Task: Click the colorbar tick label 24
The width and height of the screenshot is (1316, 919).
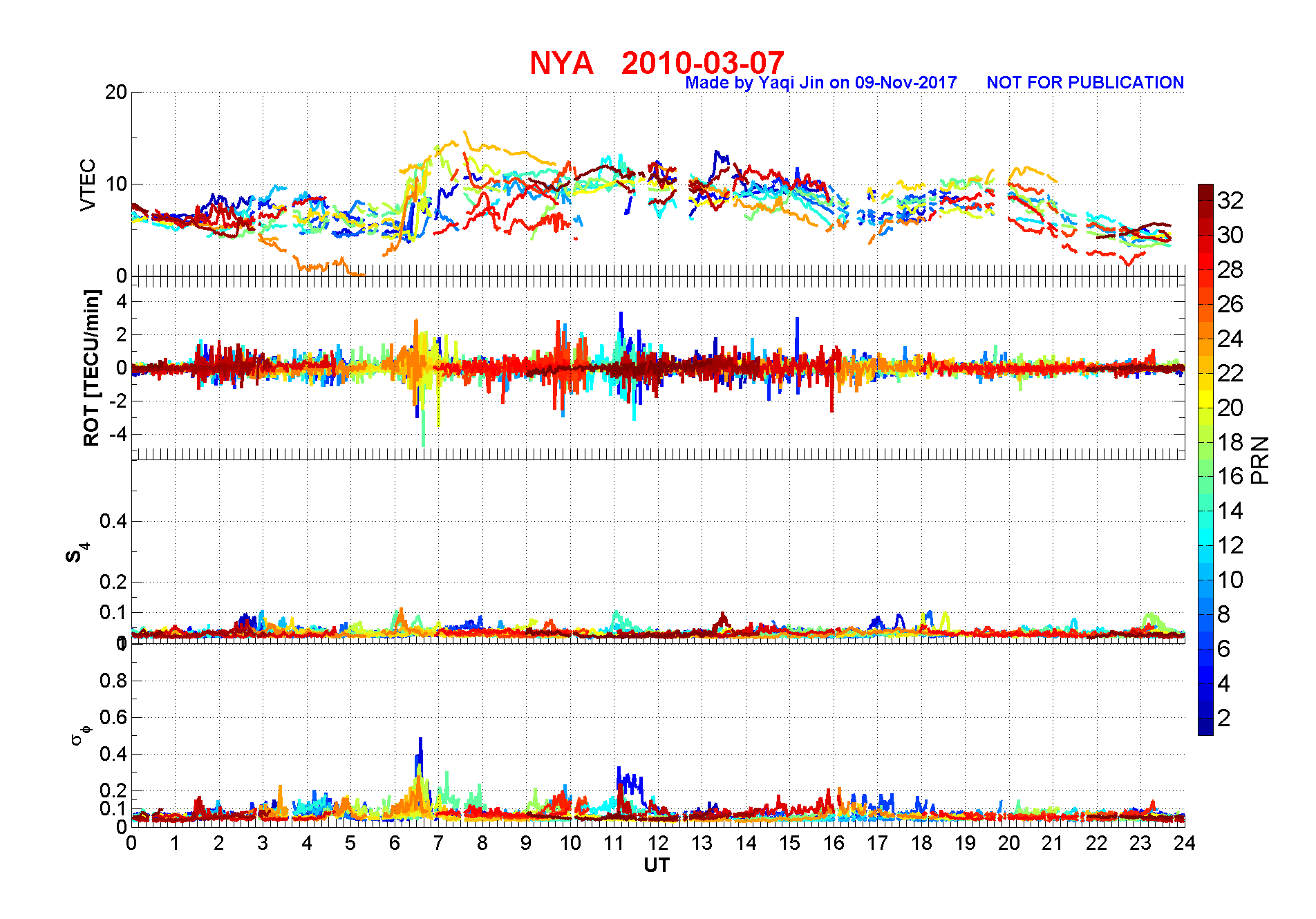Action: pyautogui.click(x=1230, y=339)
